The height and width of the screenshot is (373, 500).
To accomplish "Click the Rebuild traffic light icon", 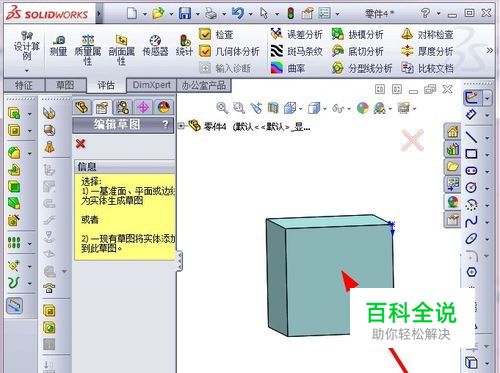I will 291,13.
